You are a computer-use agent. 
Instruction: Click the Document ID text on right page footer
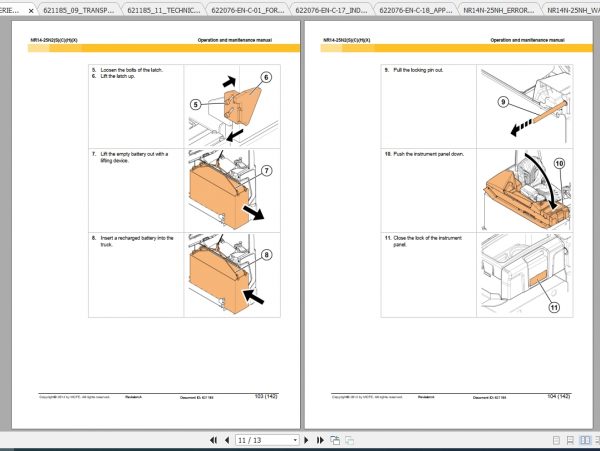[489, 397]
